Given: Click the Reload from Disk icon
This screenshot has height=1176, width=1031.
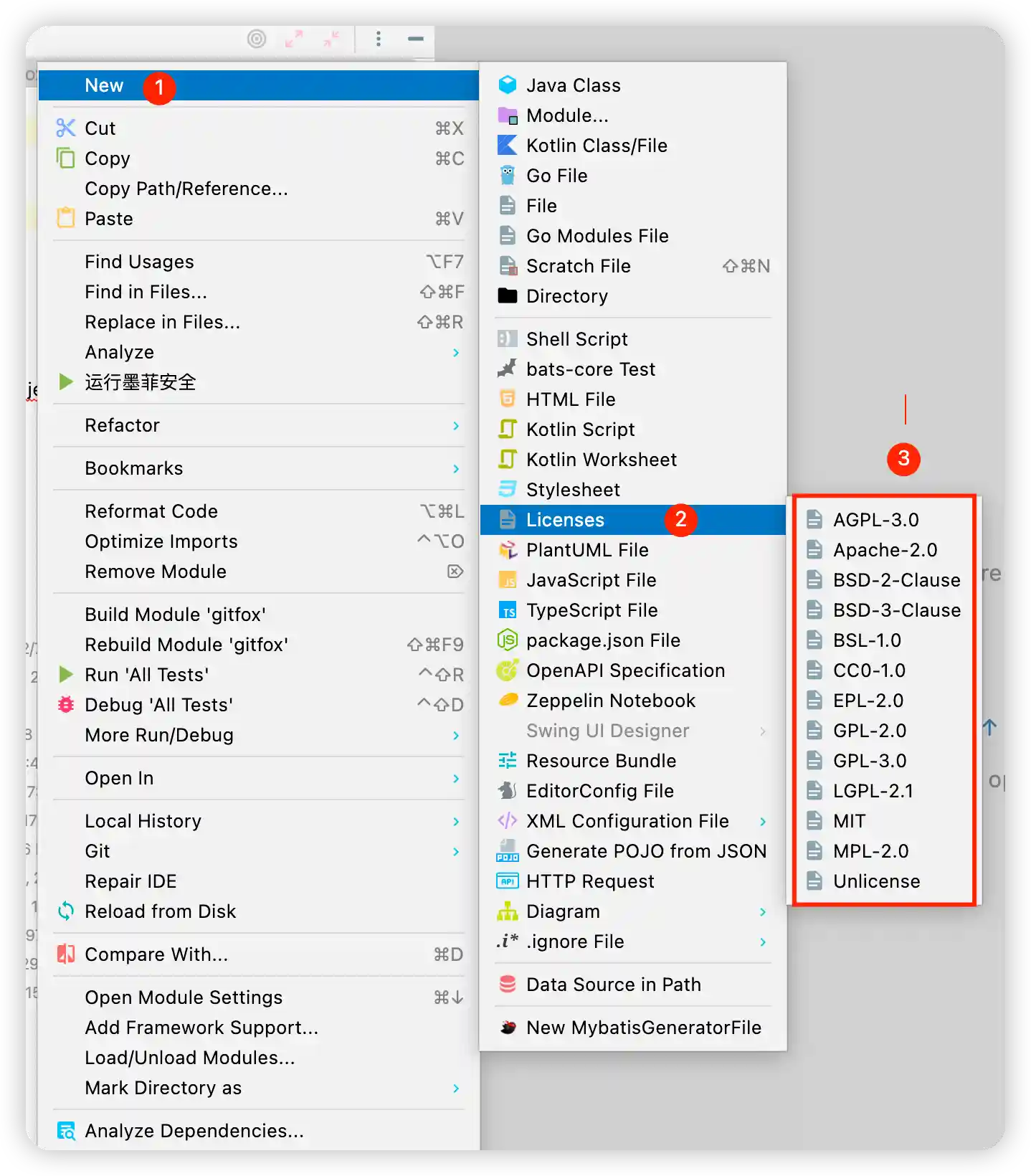Looking at the screenshot, I should [66, 911].
